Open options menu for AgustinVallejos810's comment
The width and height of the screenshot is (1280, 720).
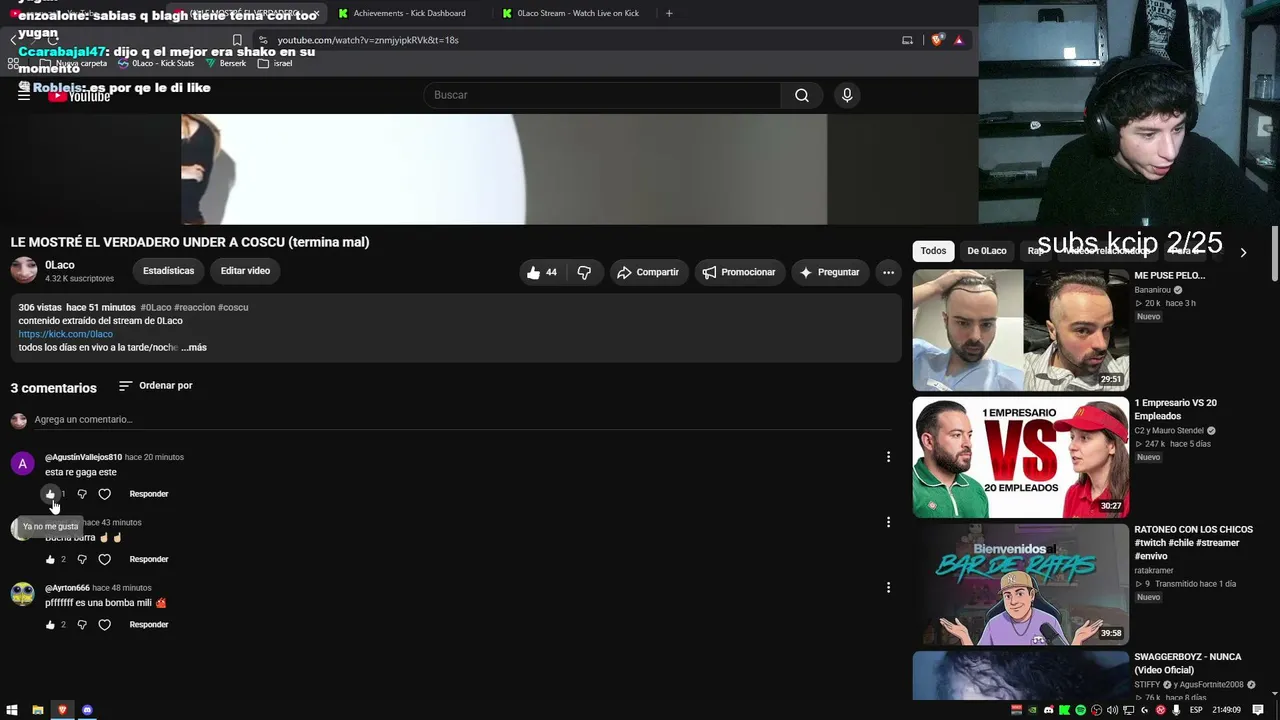(x=888, y=457)
